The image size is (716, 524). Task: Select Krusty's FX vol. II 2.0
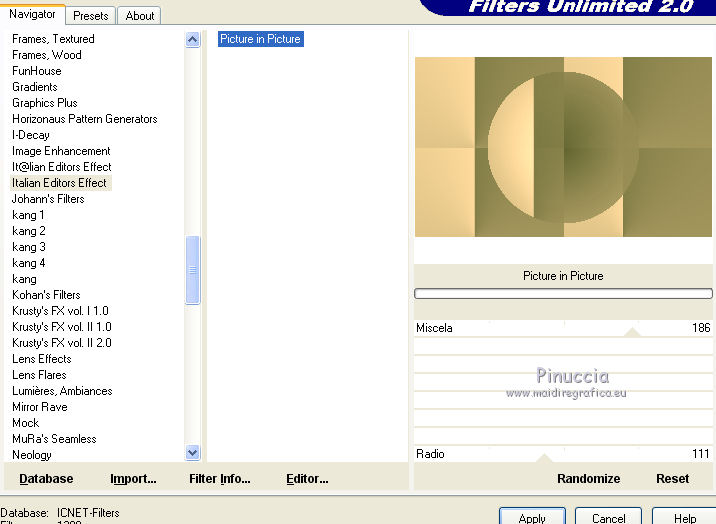coord(62,342)
